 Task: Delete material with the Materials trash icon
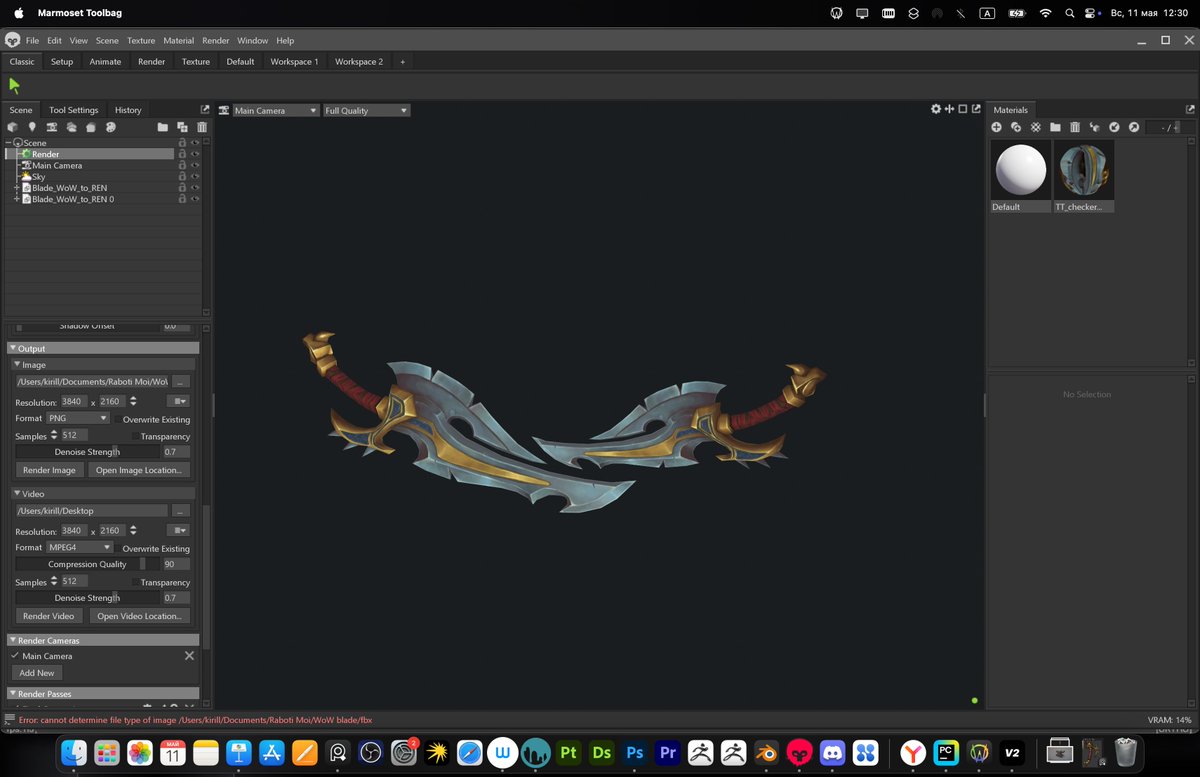(1075, 127)
